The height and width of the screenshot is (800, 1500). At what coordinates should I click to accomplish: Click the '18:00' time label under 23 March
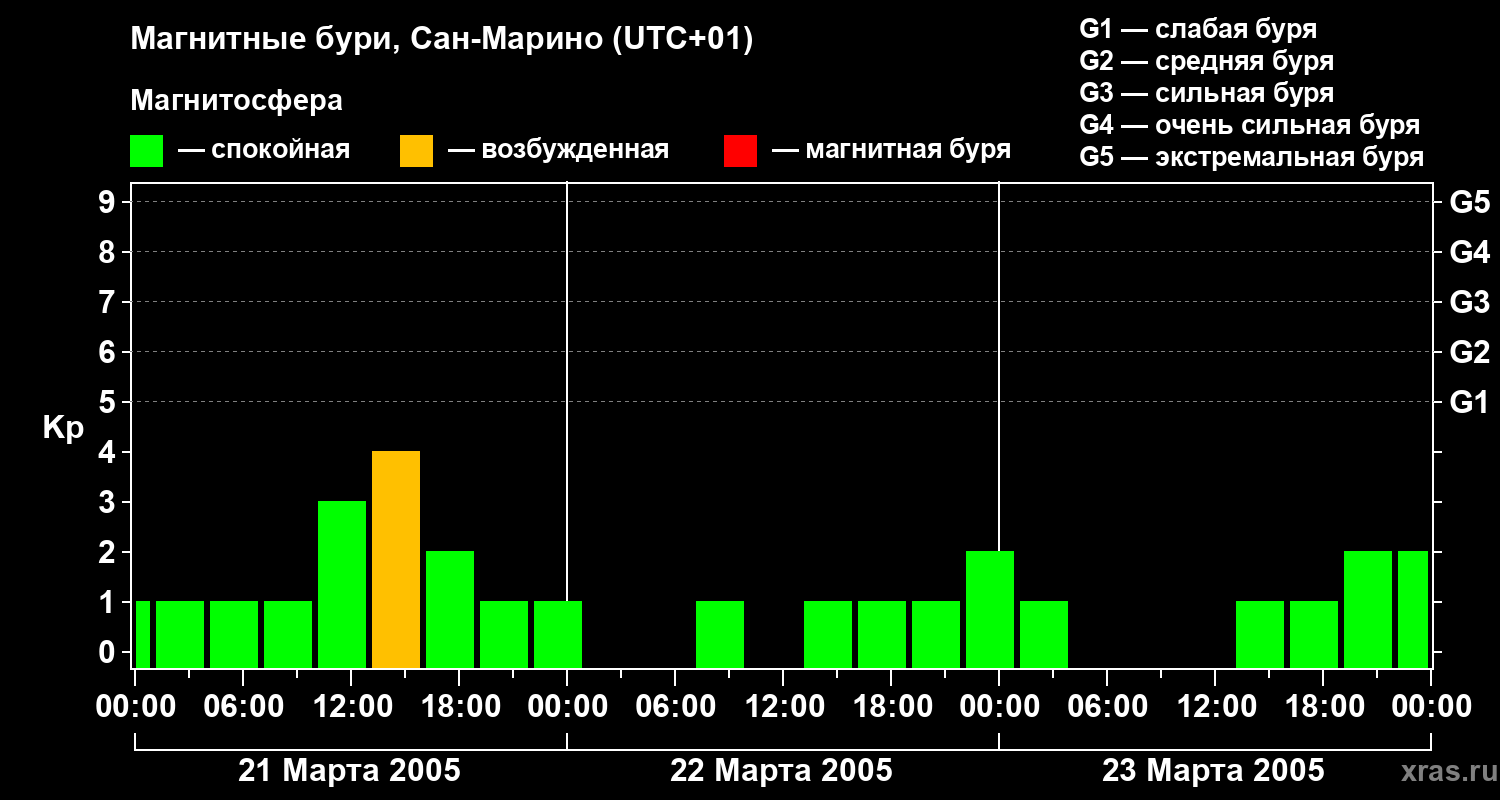pos(1323,706)
